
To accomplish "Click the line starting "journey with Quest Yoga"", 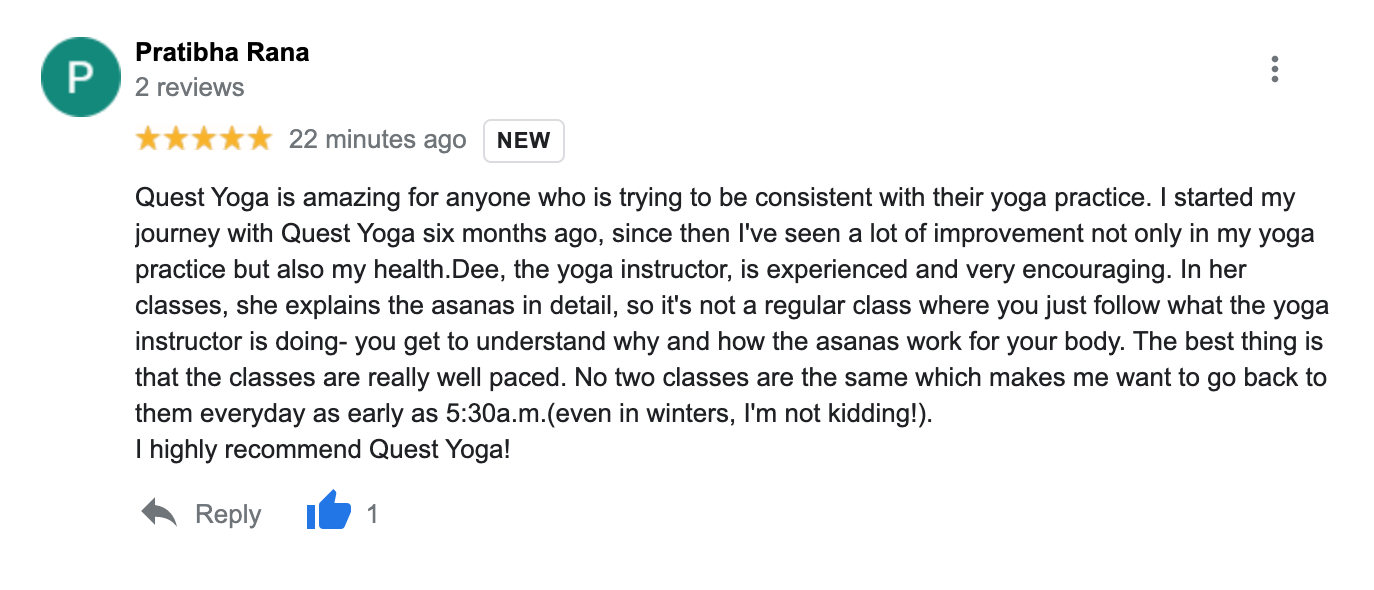I will tap(724, 234).
